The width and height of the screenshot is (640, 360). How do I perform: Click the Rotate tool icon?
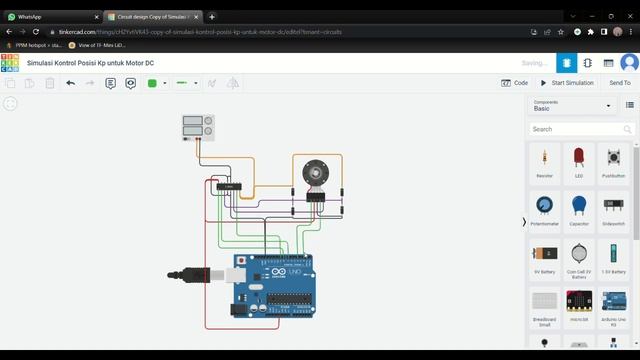point(212,83)
